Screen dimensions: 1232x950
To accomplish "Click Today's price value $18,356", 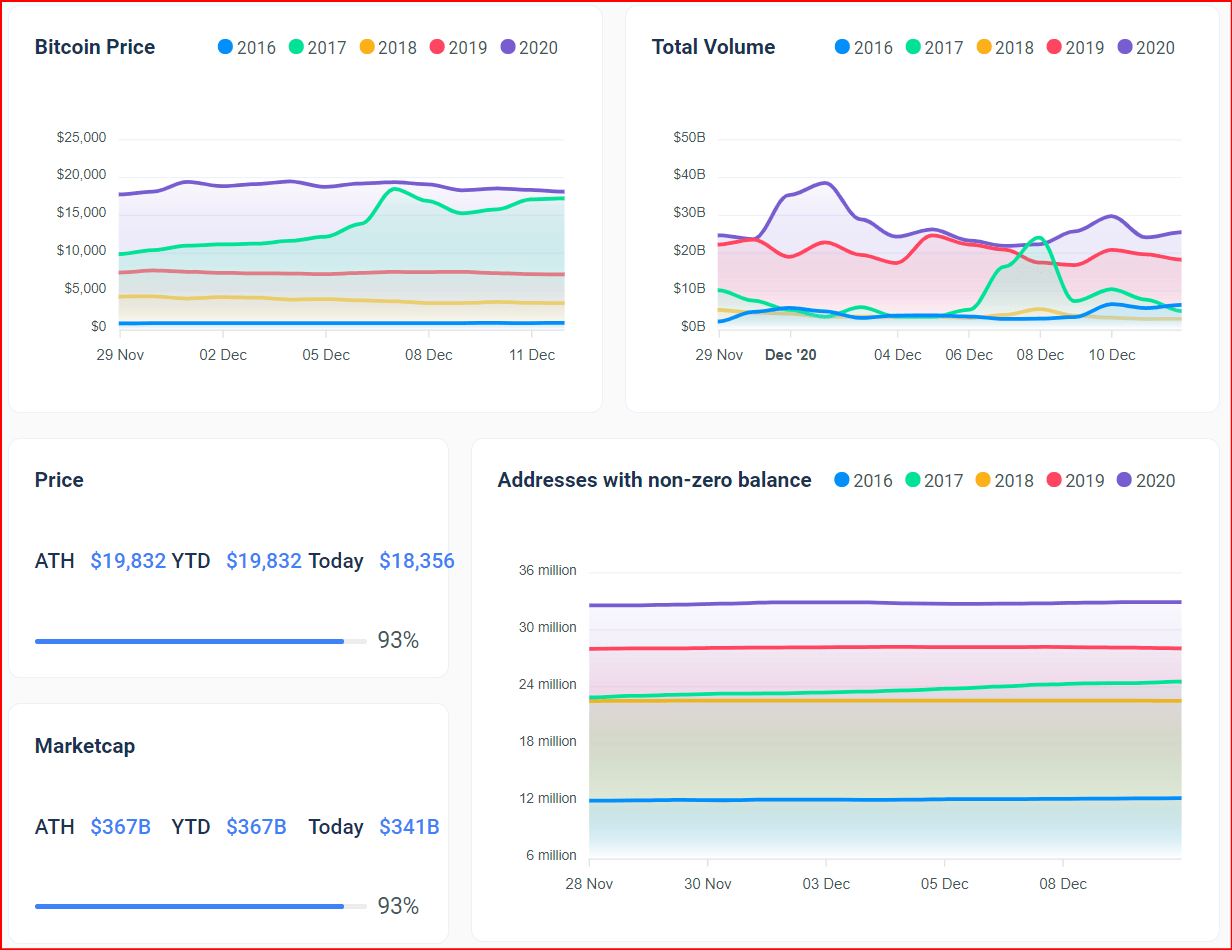I will [416, 561].
